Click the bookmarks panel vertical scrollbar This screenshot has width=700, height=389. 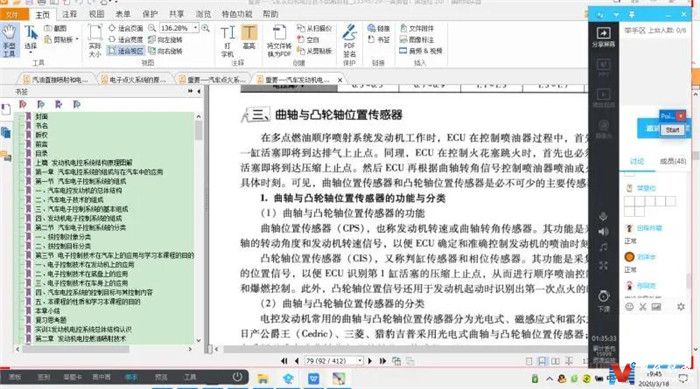198,228
